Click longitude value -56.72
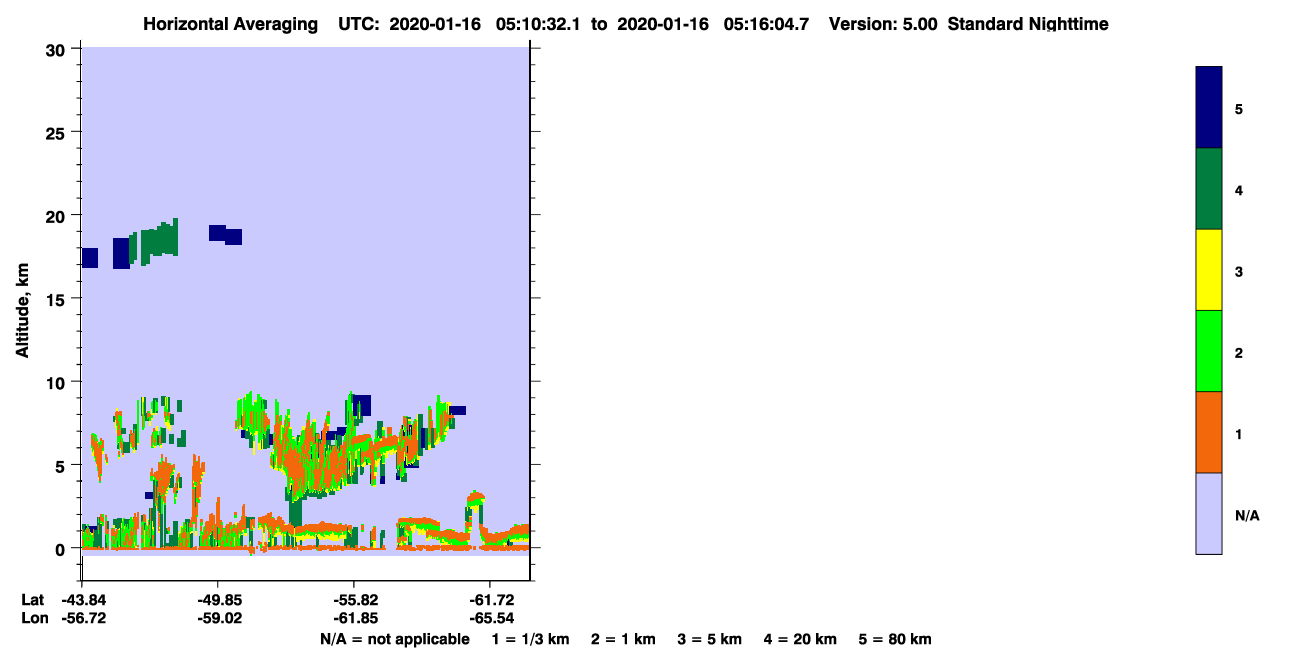This screenshot has width=1300, height=667. (x=82, y=619)
